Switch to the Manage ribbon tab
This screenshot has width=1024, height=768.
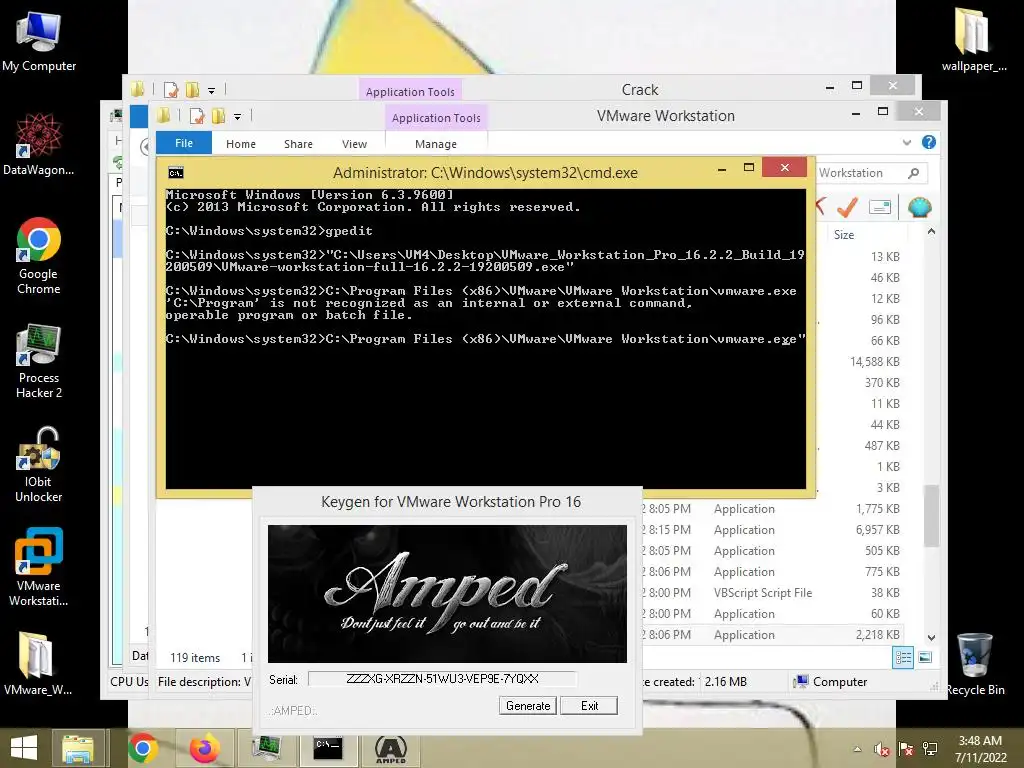436,144
